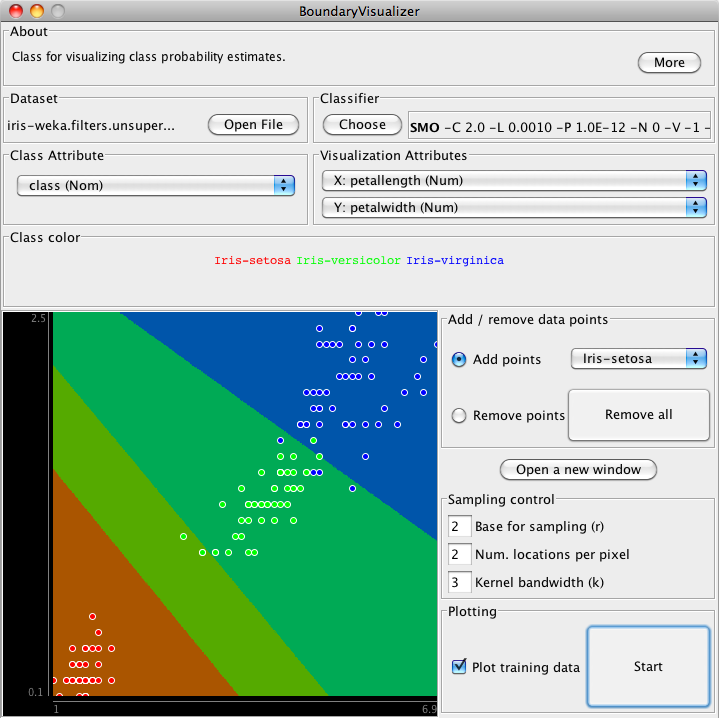The image size is (719, 718).
Task: Click the green Iris-versicolor class color label
Action: tap(348, 261)
